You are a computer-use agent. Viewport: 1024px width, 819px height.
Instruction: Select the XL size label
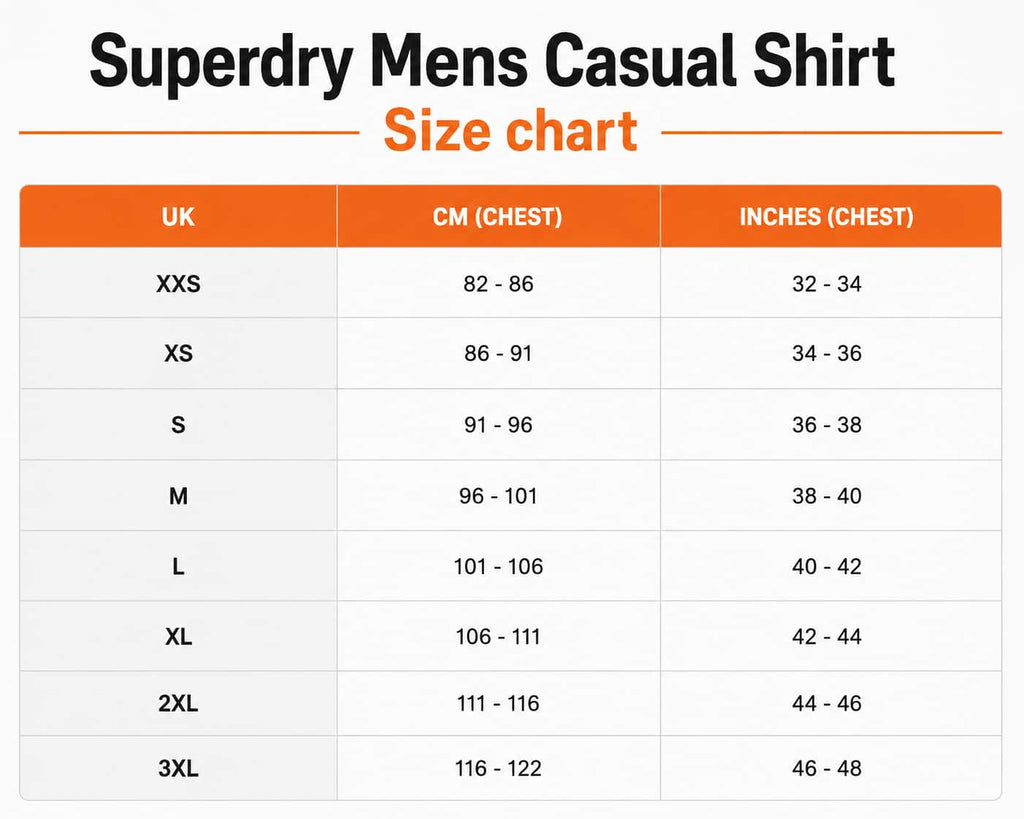click(178, 636)
